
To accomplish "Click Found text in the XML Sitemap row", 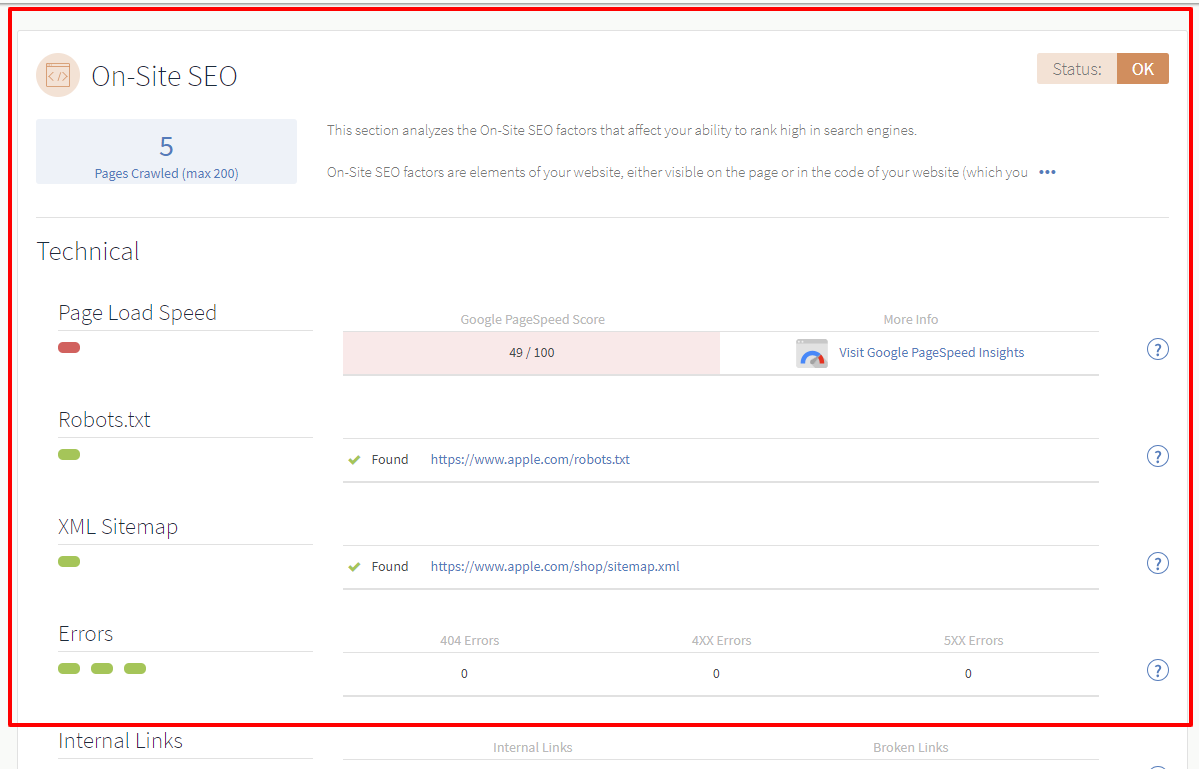I will pyautogui.click(x=390, y=566).
